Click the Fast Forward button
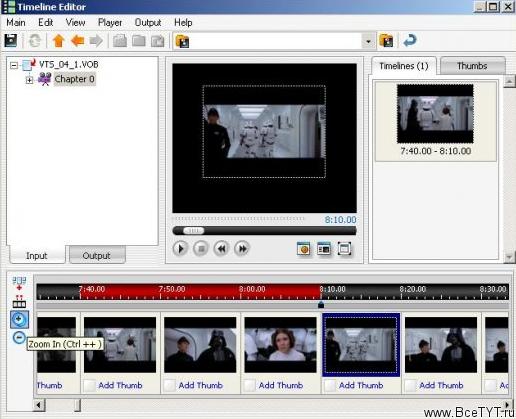Screen dimensions: 516x419 click(242, 249)
